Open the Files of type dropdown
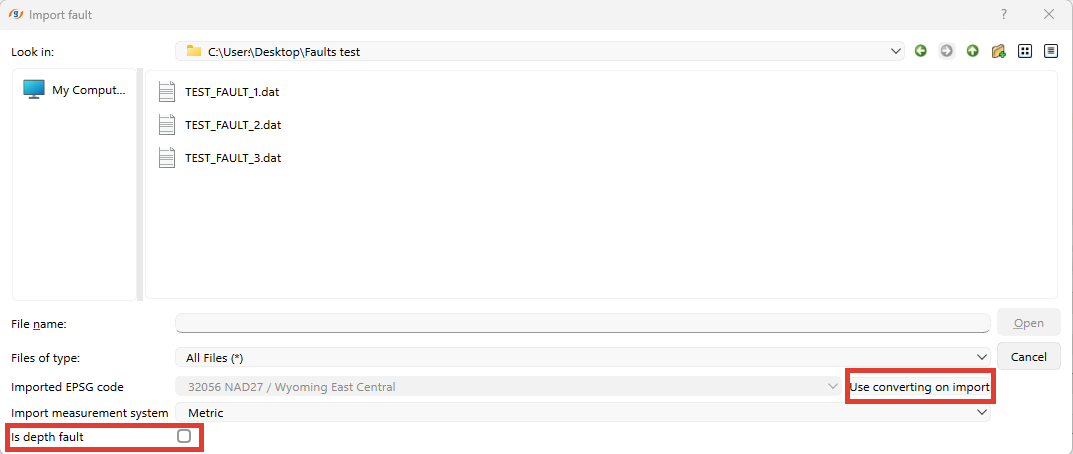This screenshot has height=454, width=1073. coord(582,357)
